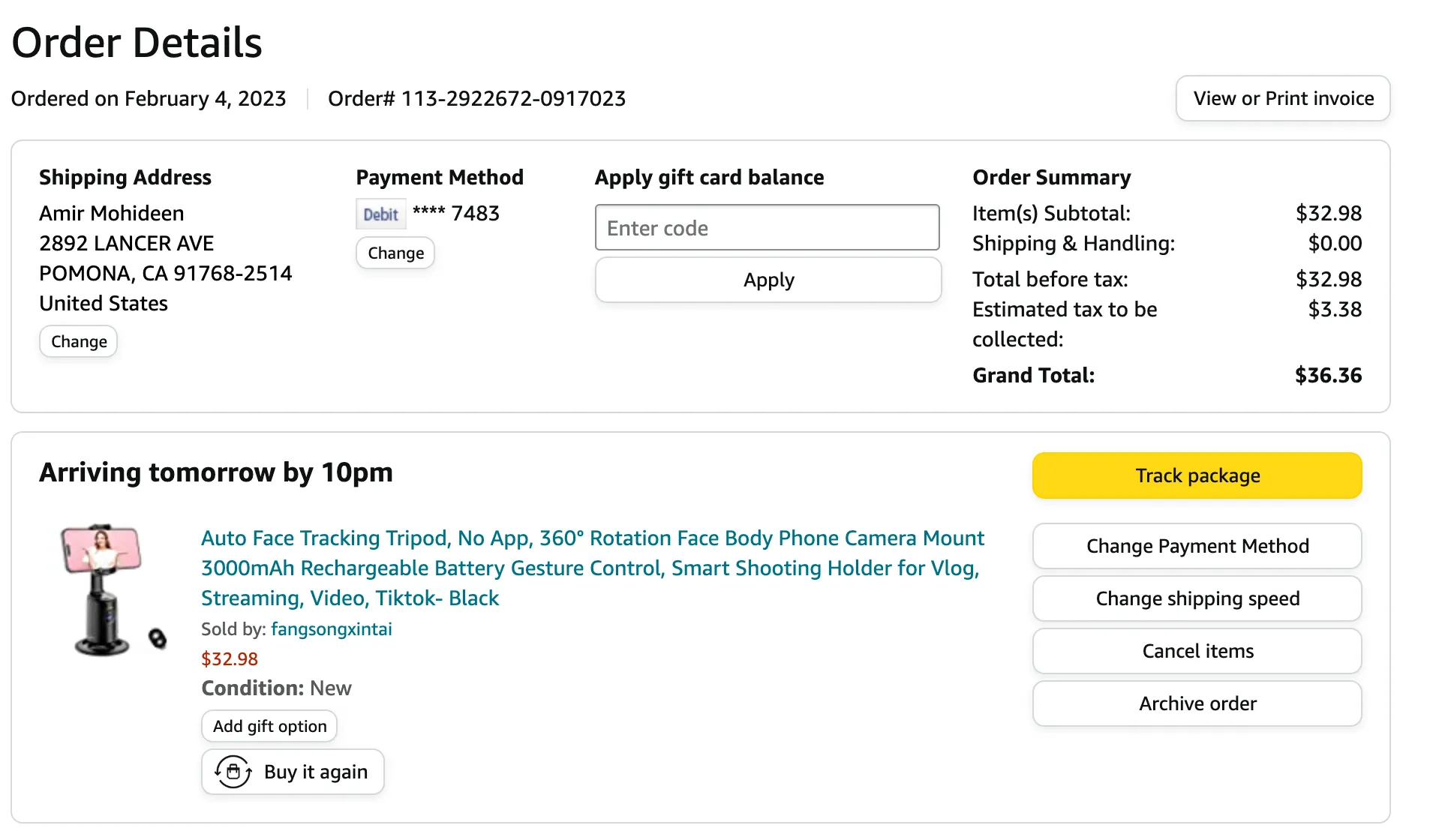Click Change shipping speed button
1430x840 pixels.
pos(1197,598)
